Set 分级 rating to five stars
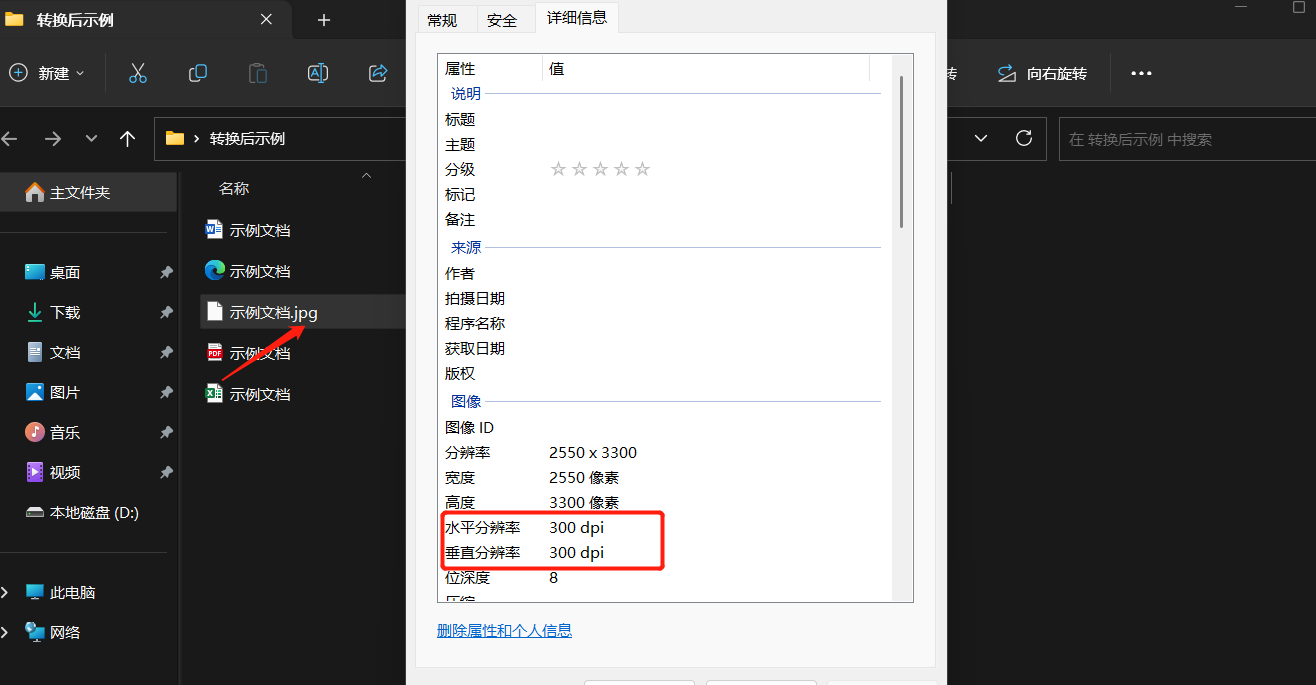 tap(642, 169)
